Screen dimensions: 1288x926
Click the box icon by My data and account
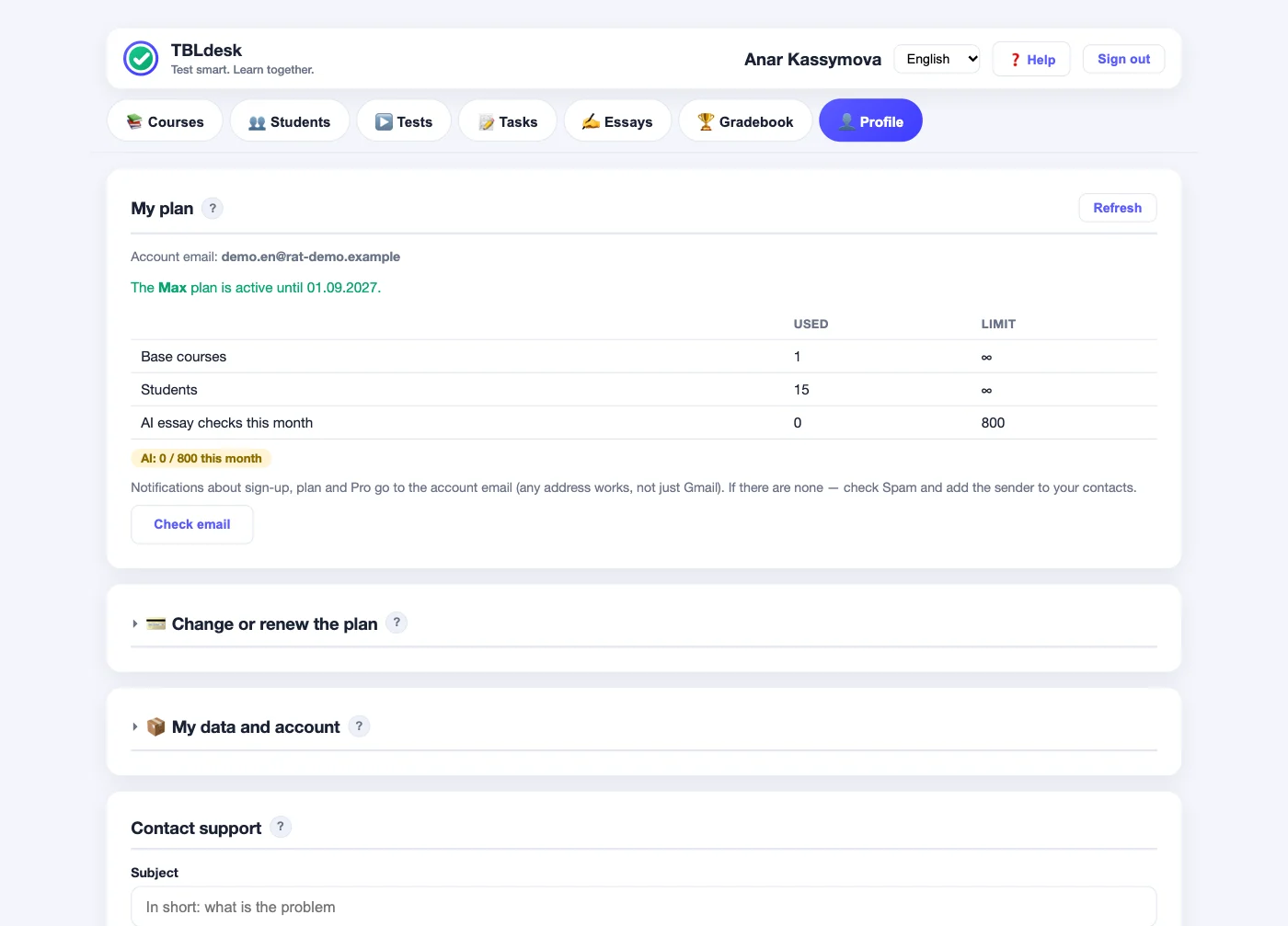(x=156, y=727)
